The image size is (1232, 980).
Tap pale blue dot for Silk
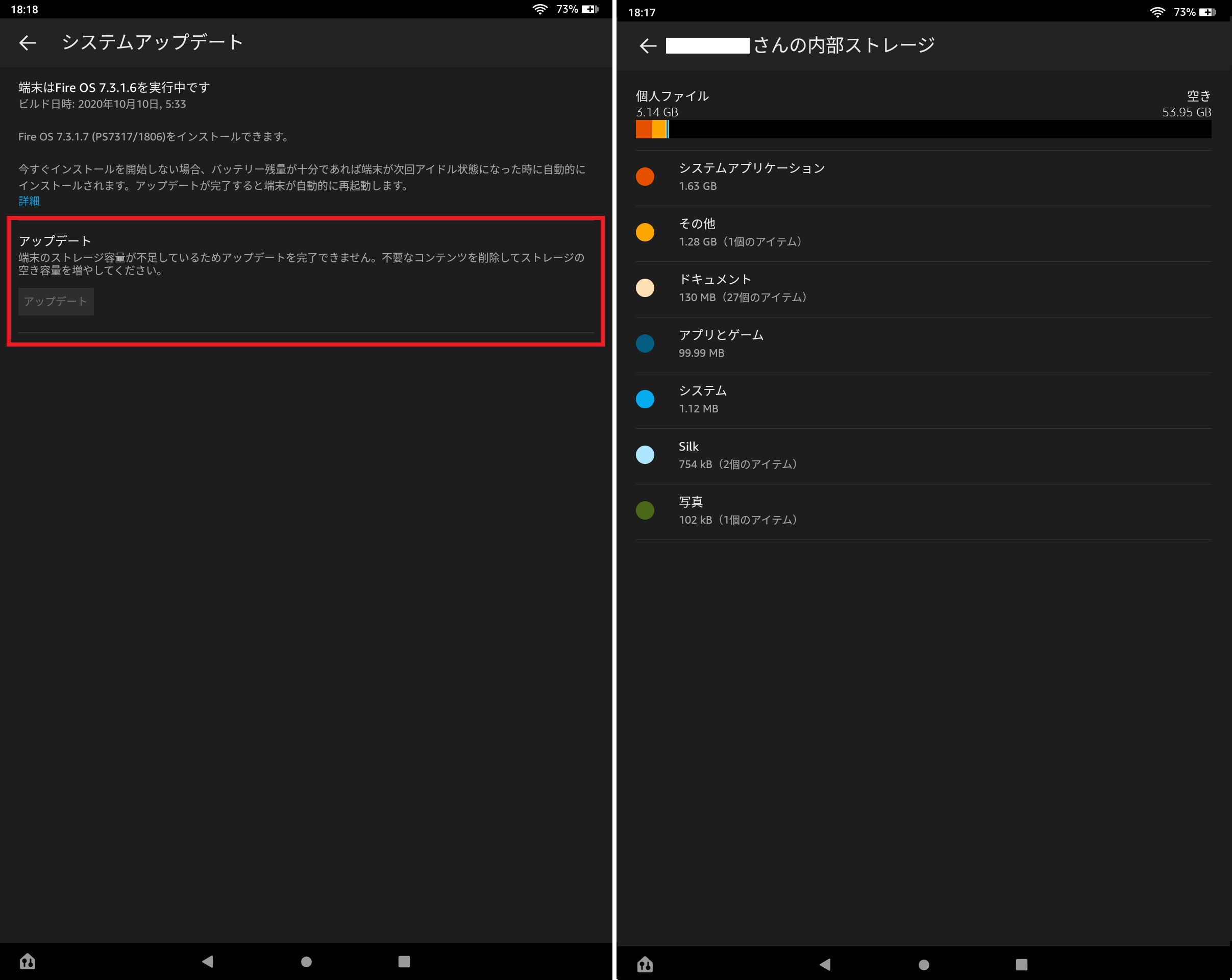[x=645, y=455]
